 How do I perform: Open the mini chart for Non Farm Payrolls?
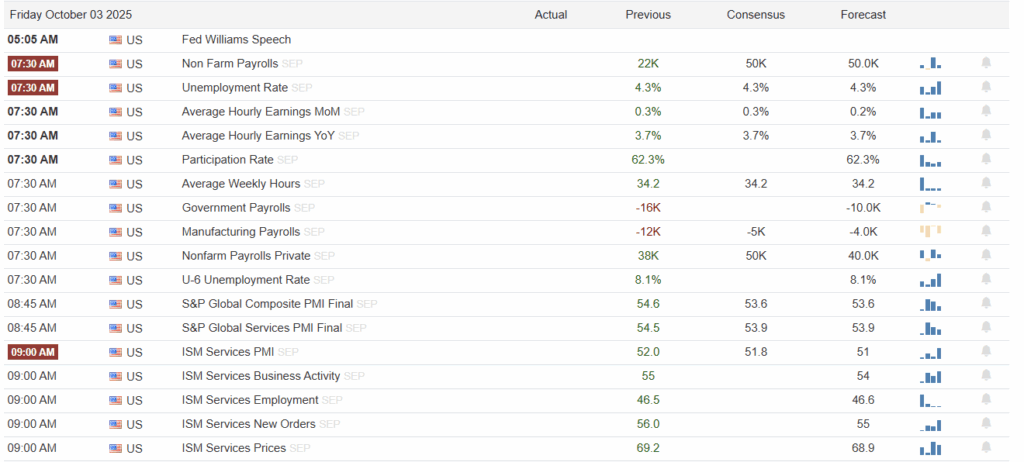[x=930, y=63]
